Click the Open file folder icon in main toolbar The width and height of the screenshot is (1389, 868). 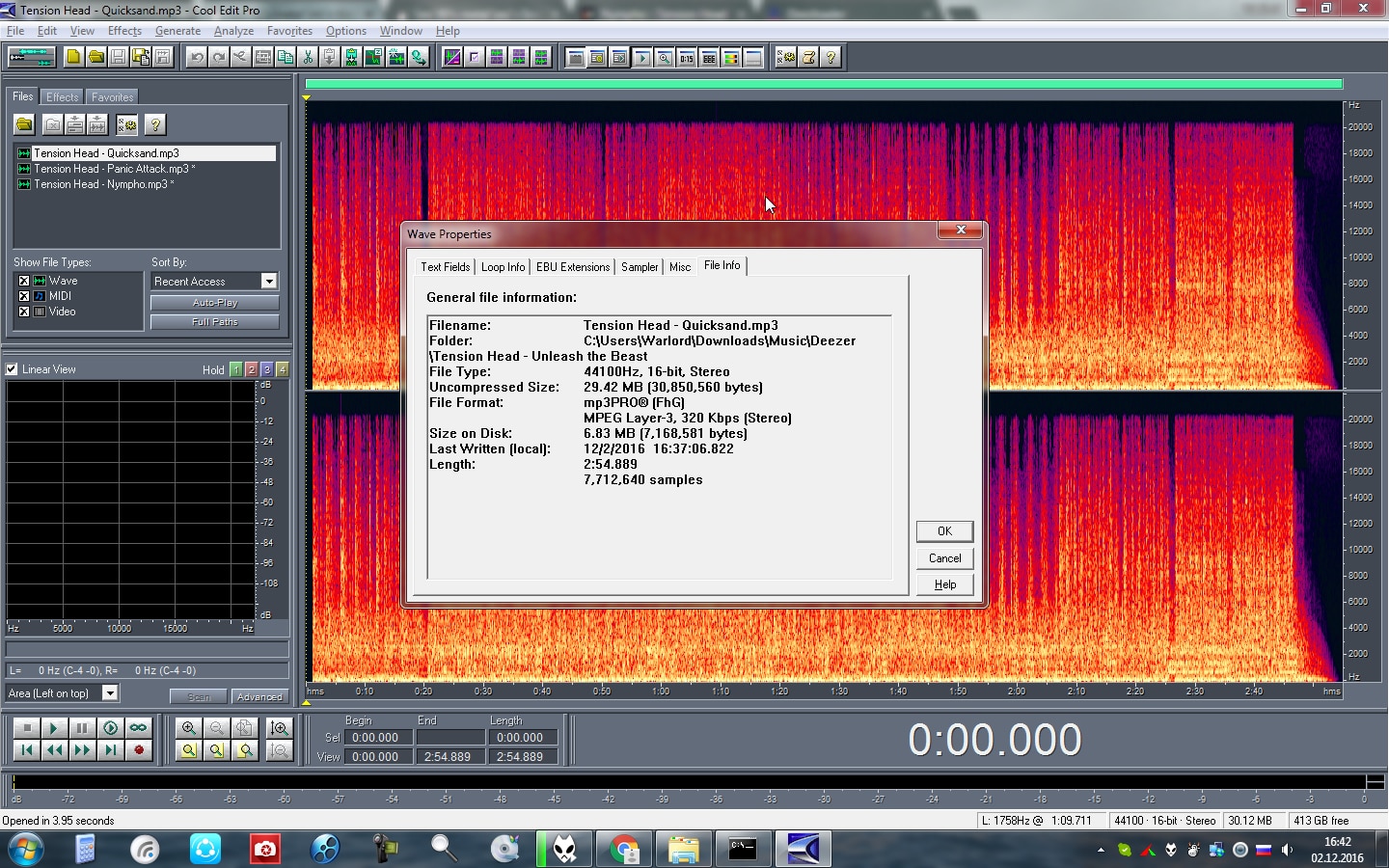click(x=95, y=57)
